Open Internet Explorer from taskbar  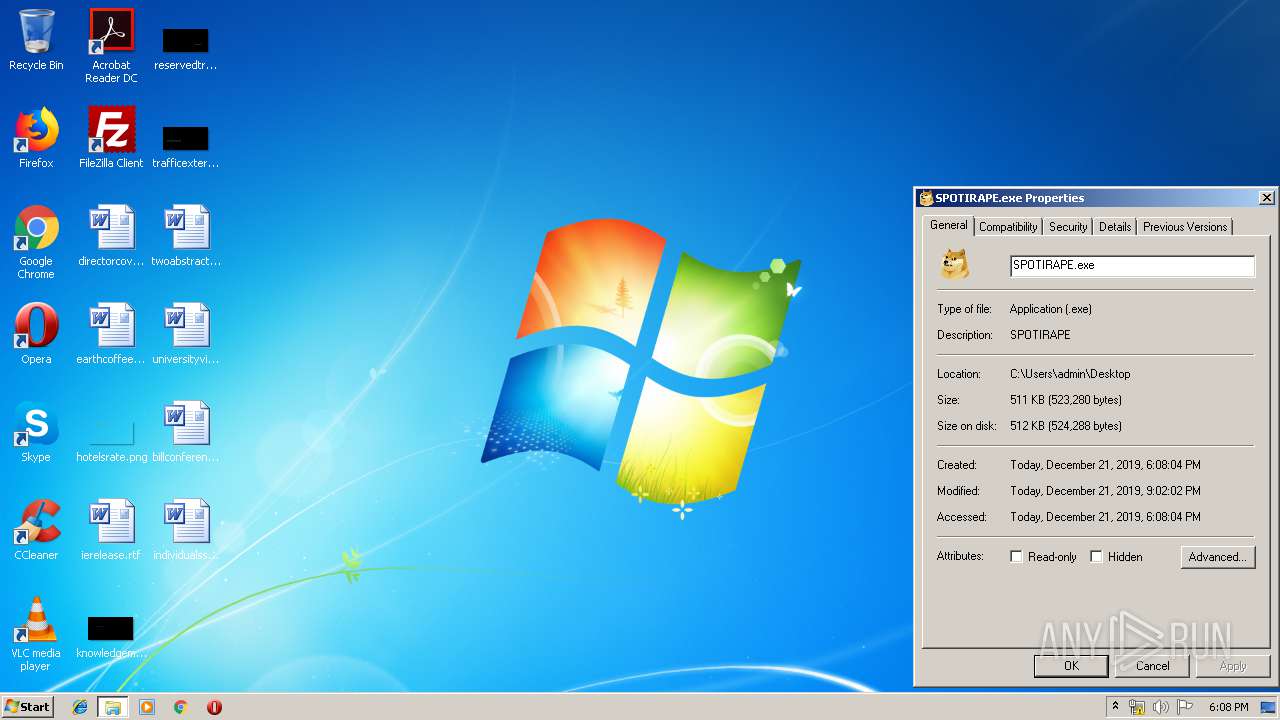coord(80,707)
